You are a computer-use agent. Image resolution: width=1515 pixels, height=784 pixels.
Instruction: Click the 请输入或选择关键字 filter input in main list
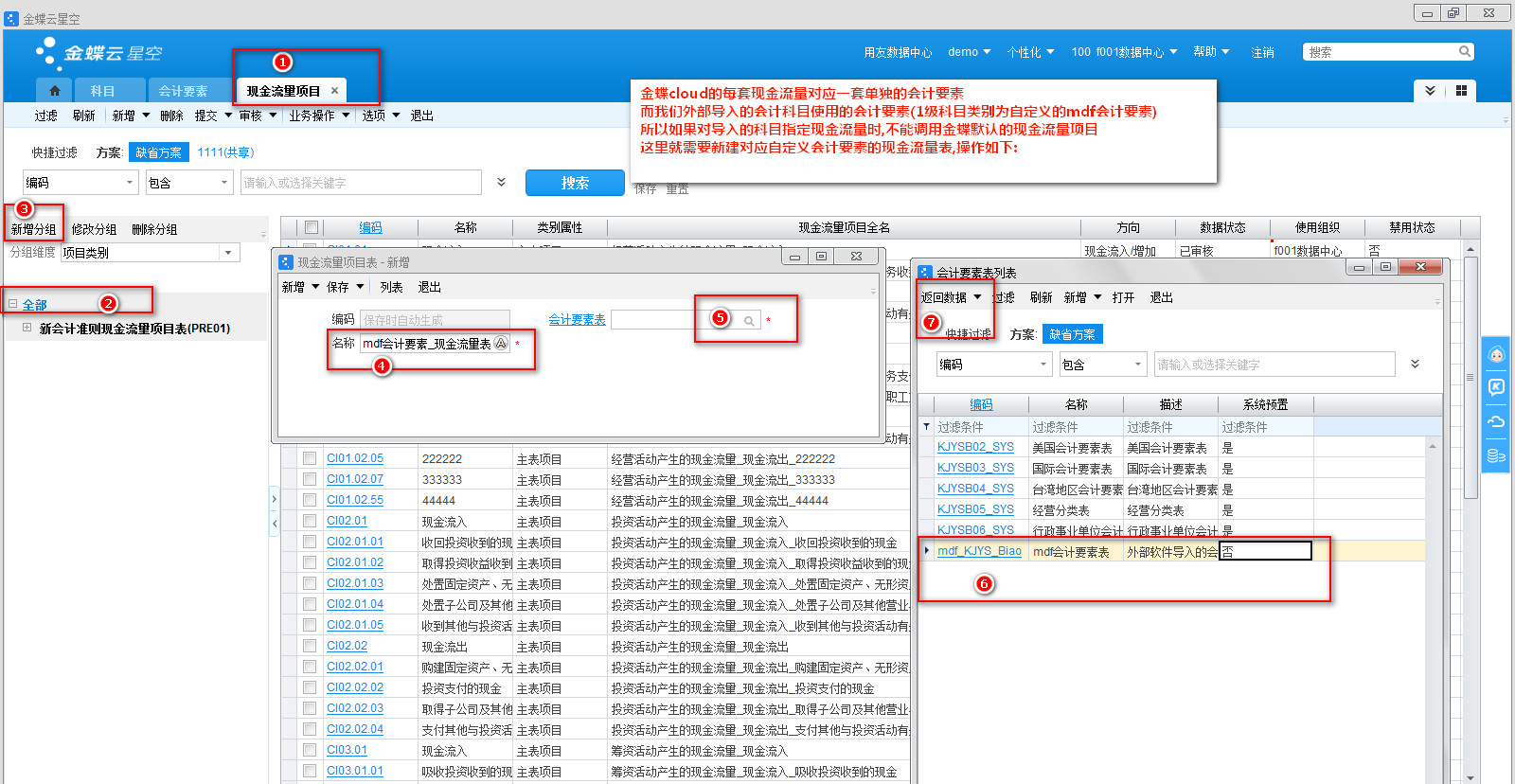[360, 183]
